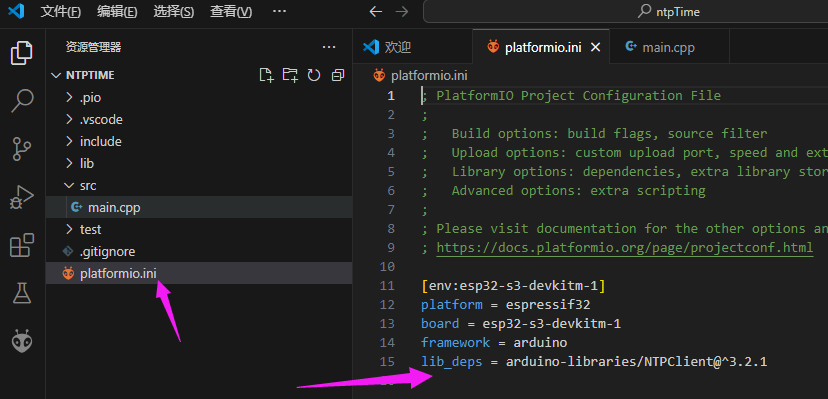Open the Testing flask view
828x399 pixels.
pyautogui.click(x=22, y=293)
